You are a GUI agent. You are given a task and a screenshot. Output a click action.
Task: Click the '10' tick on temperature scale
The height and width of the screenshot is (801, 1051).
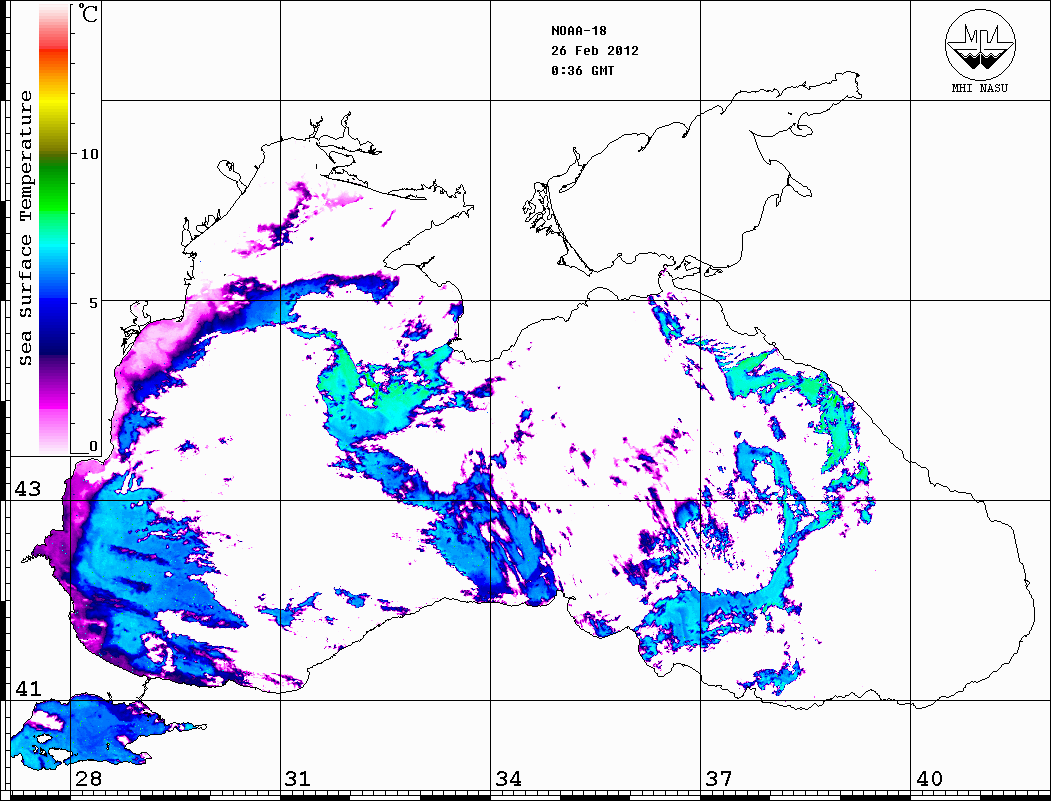[x=89, y=154]
